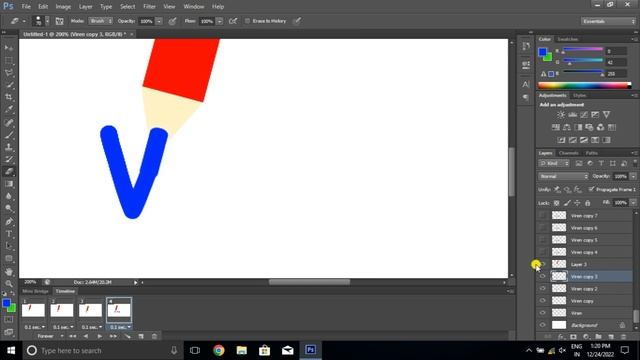This screenshot has width=640, height=360.
Task: Select the Eraser tool in toolbox
Action: 9,171
